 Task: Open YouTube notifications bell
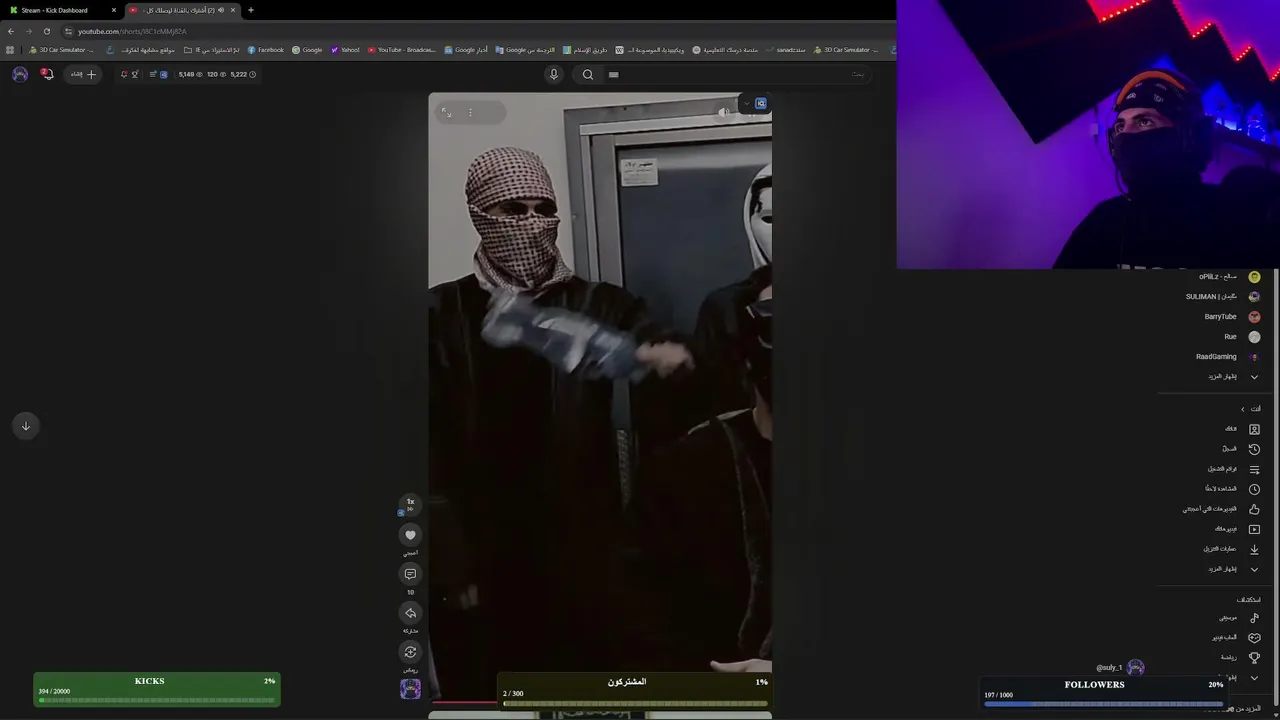(46, 74)
